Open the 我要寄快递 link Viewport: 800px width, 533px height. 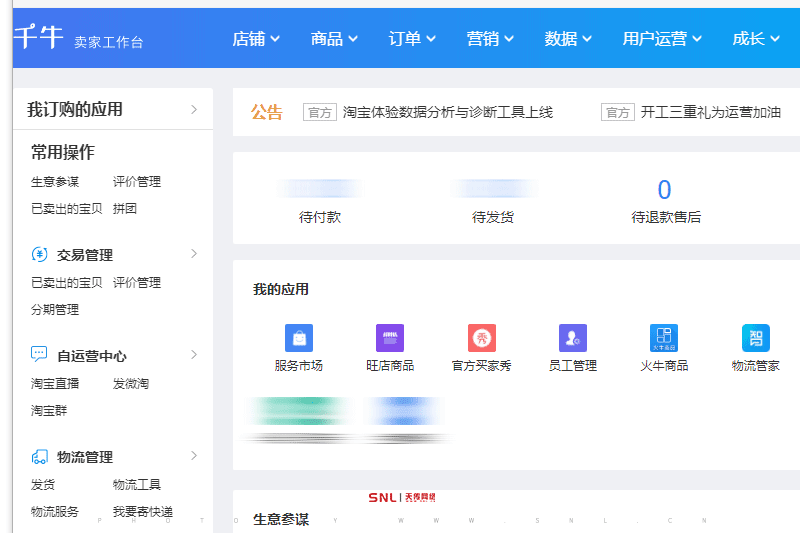[143, 512]
